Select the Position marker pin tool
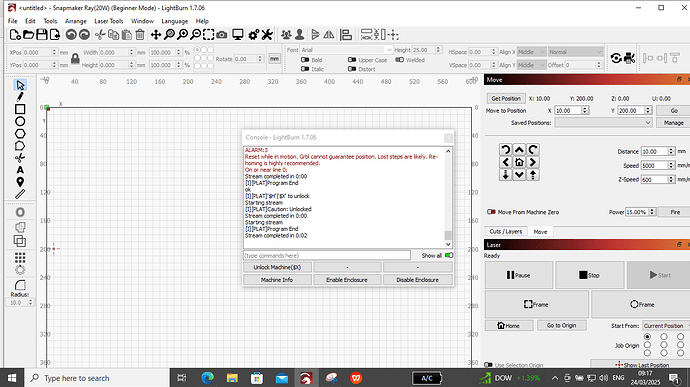 pos(20,182)
